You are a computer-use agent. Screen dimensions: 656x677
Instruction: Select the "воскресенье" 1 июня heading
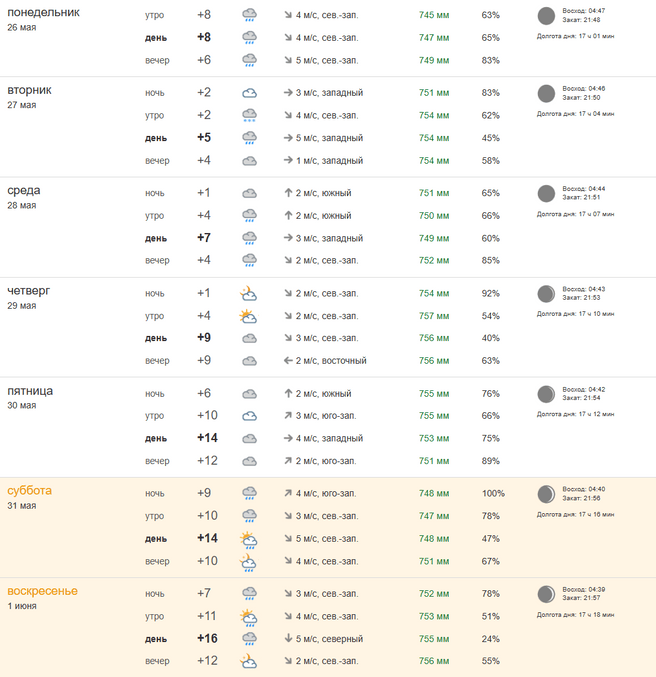(x=42, y=591)
